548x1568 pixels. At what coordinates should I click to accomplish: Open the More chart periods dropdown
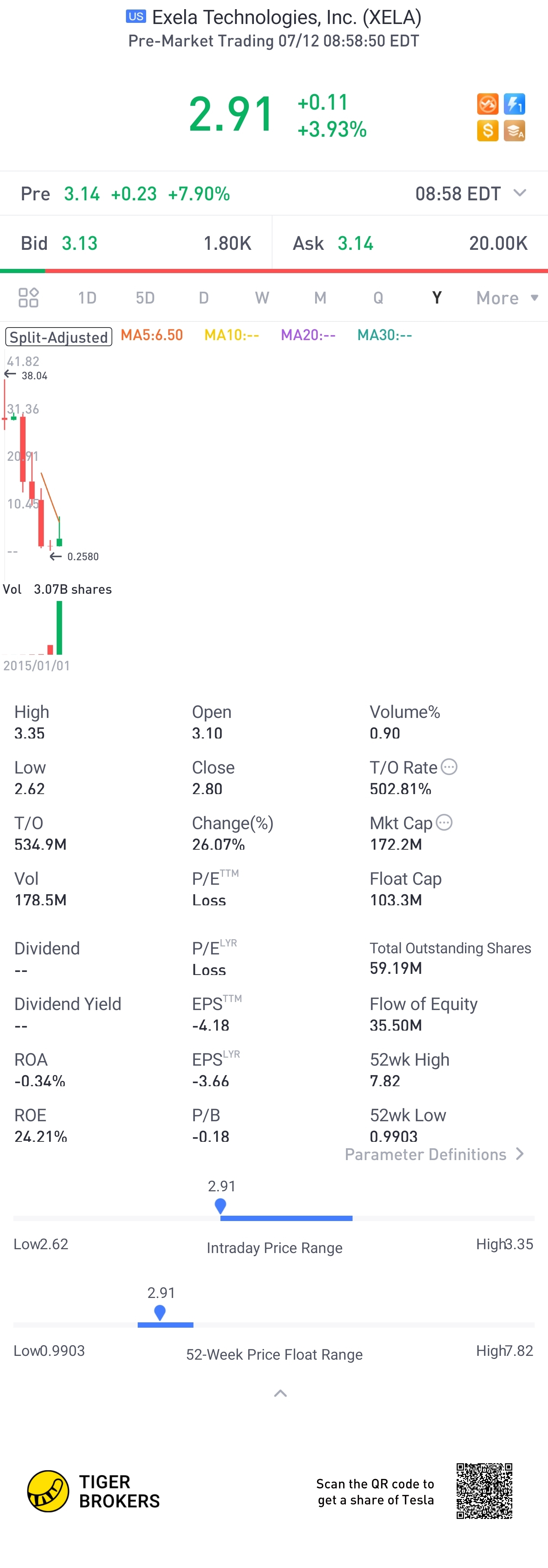[x=507, y=298]
